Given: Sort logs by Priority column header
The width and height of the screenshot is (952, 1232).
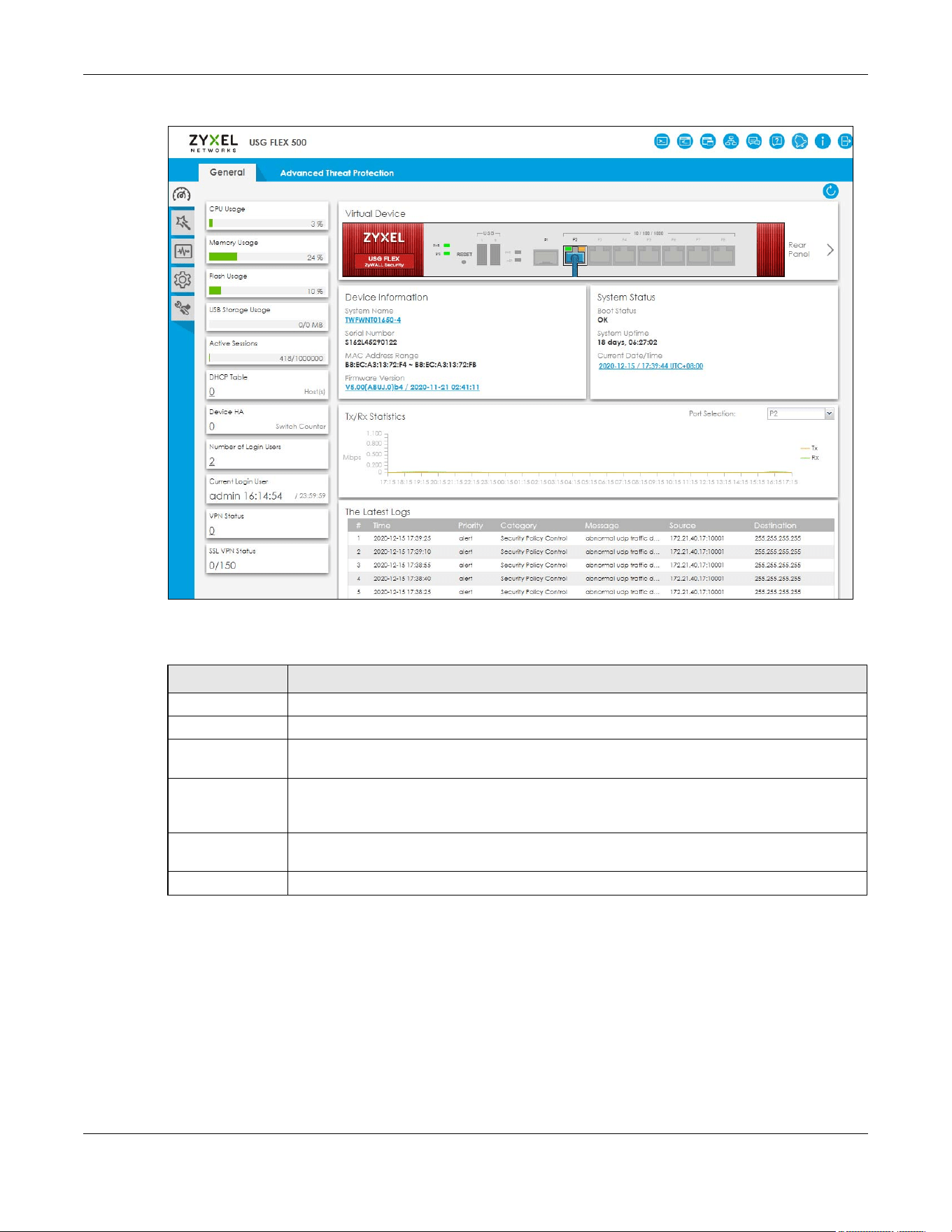Looking at the screenshot, I should pos(471,525).
